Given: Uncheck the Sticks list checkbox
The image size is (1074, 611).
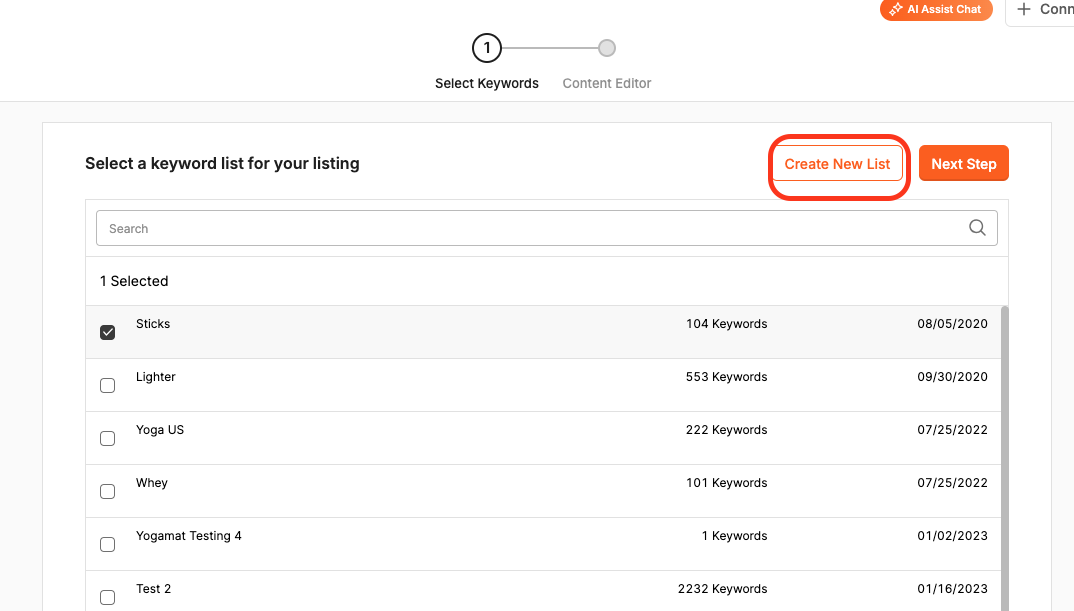Looking at the screenshot, I should [108, 332].
